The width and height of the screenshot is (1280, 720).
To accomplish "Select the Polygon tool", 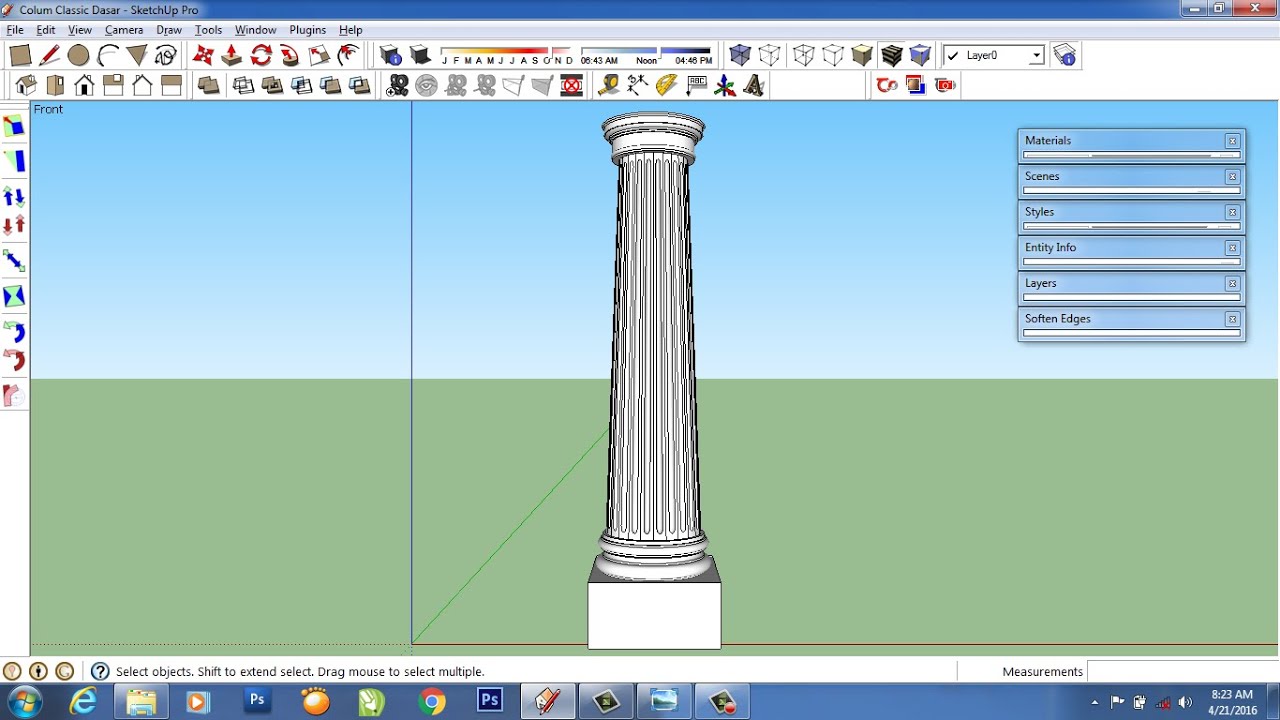I will pos(137,56).
